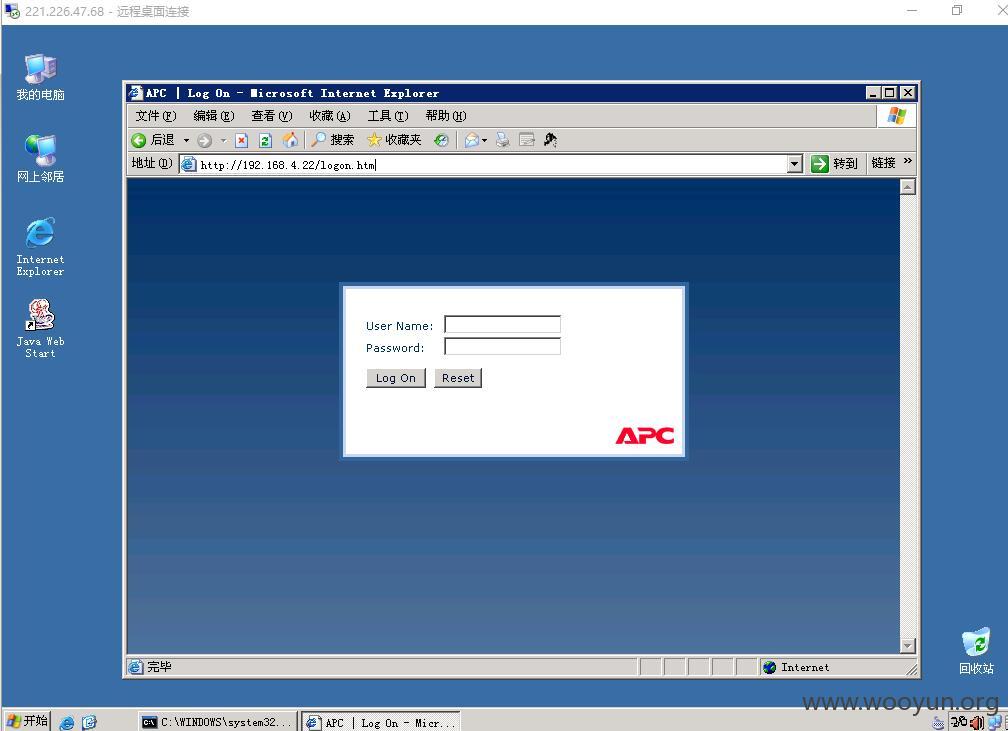
Task: Click the address bar URL field
Action: click(x=492, y=165)
